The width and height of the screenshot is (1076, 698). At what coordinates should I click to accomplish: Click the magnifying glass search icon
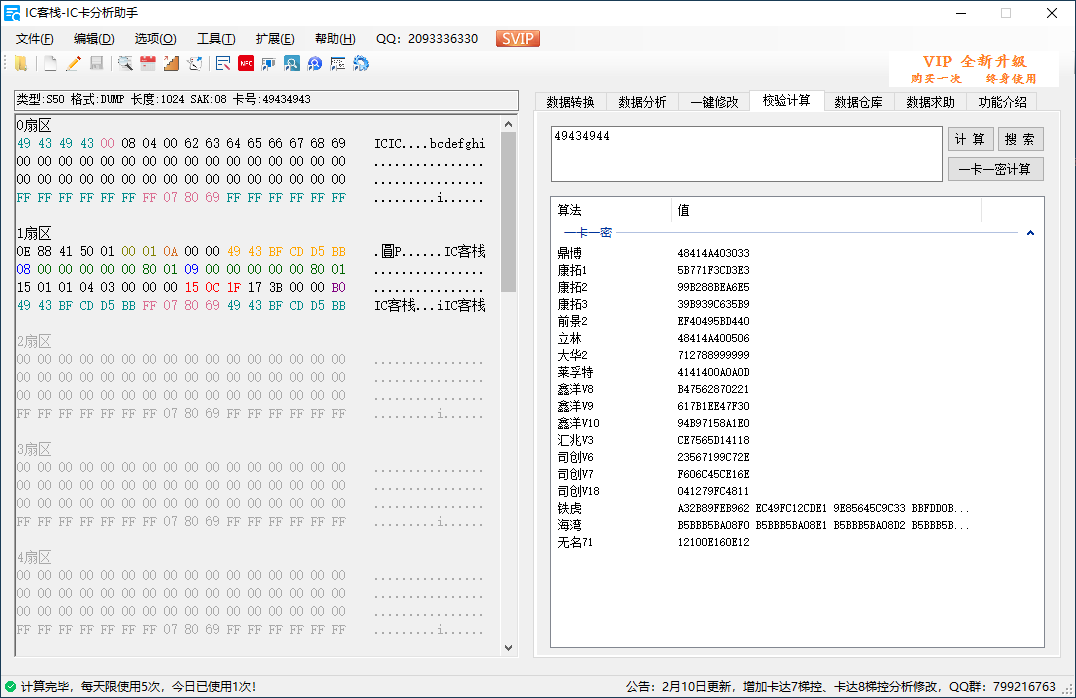[x=125, y=64]
